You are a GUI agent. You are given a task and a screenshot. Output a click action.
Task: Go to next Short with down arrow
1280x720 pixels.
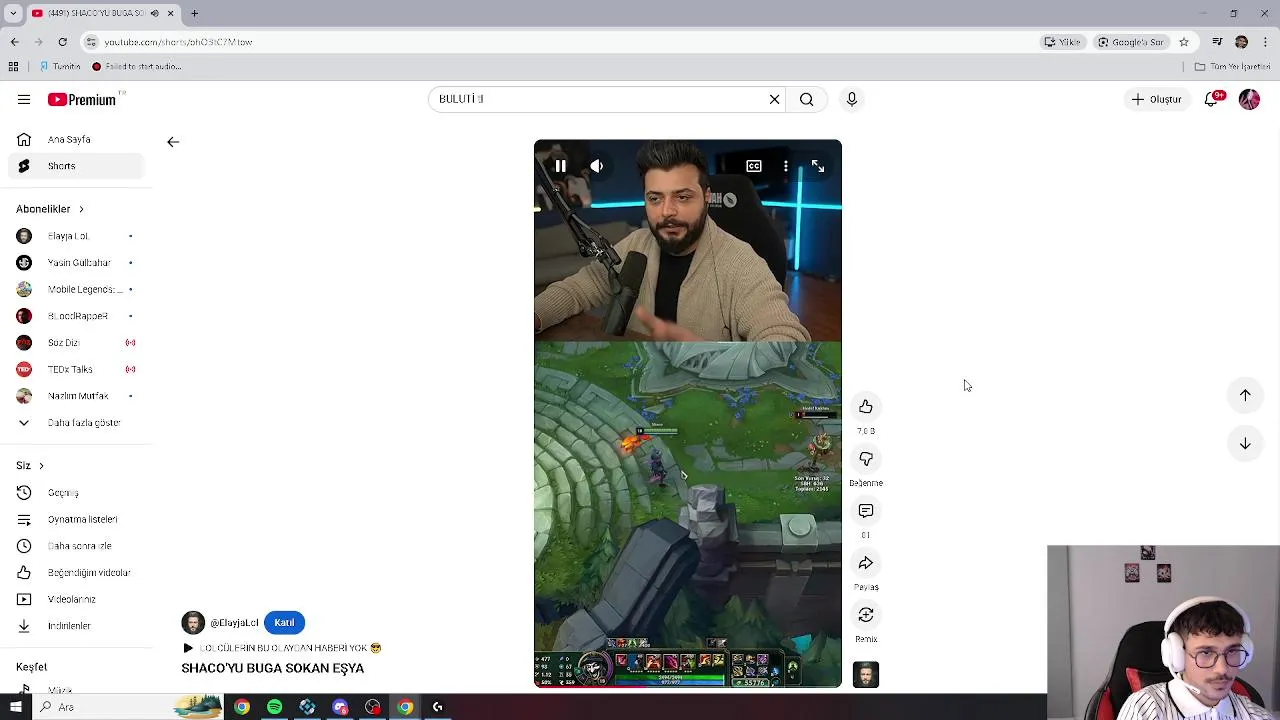pos(1245,443)
